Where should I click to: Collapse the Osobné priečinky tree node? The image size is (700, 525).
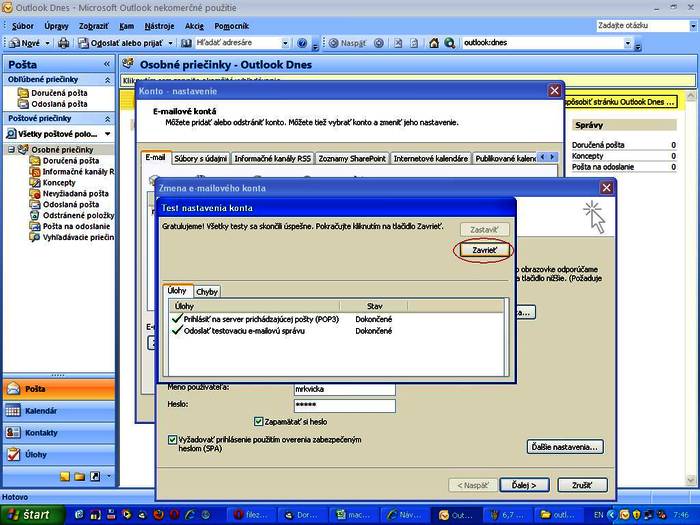11,150
